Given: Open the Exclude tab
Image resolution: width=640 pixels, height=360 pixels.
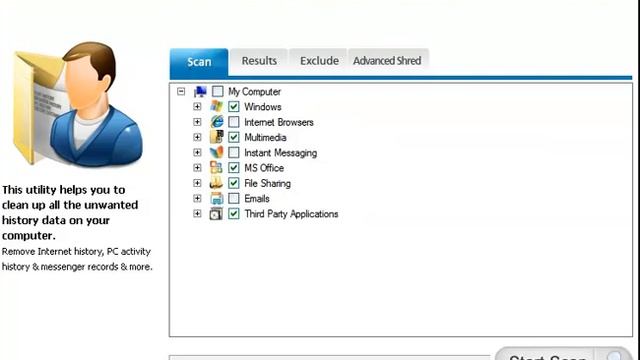Looking at the screenshot, I should [x=319, y=61].
